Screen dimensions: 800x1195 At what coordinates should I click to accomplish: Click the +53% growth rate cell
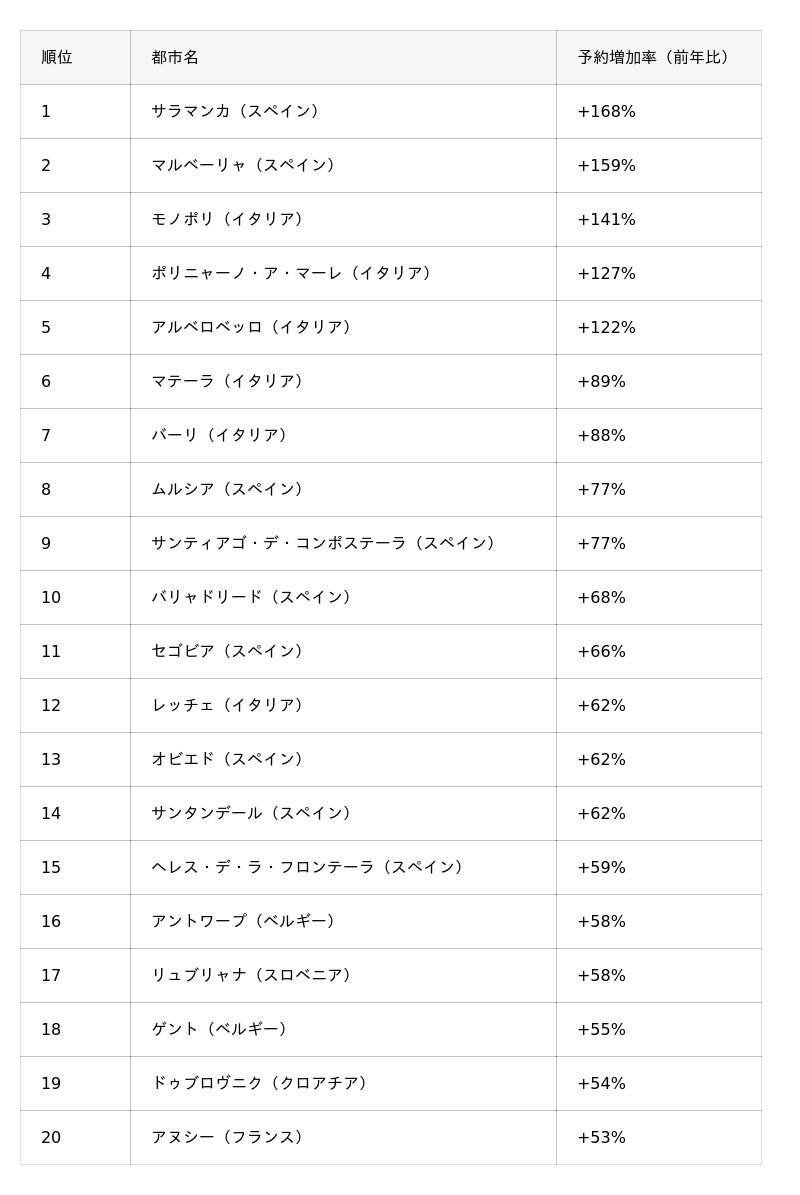click(601, 1138)
